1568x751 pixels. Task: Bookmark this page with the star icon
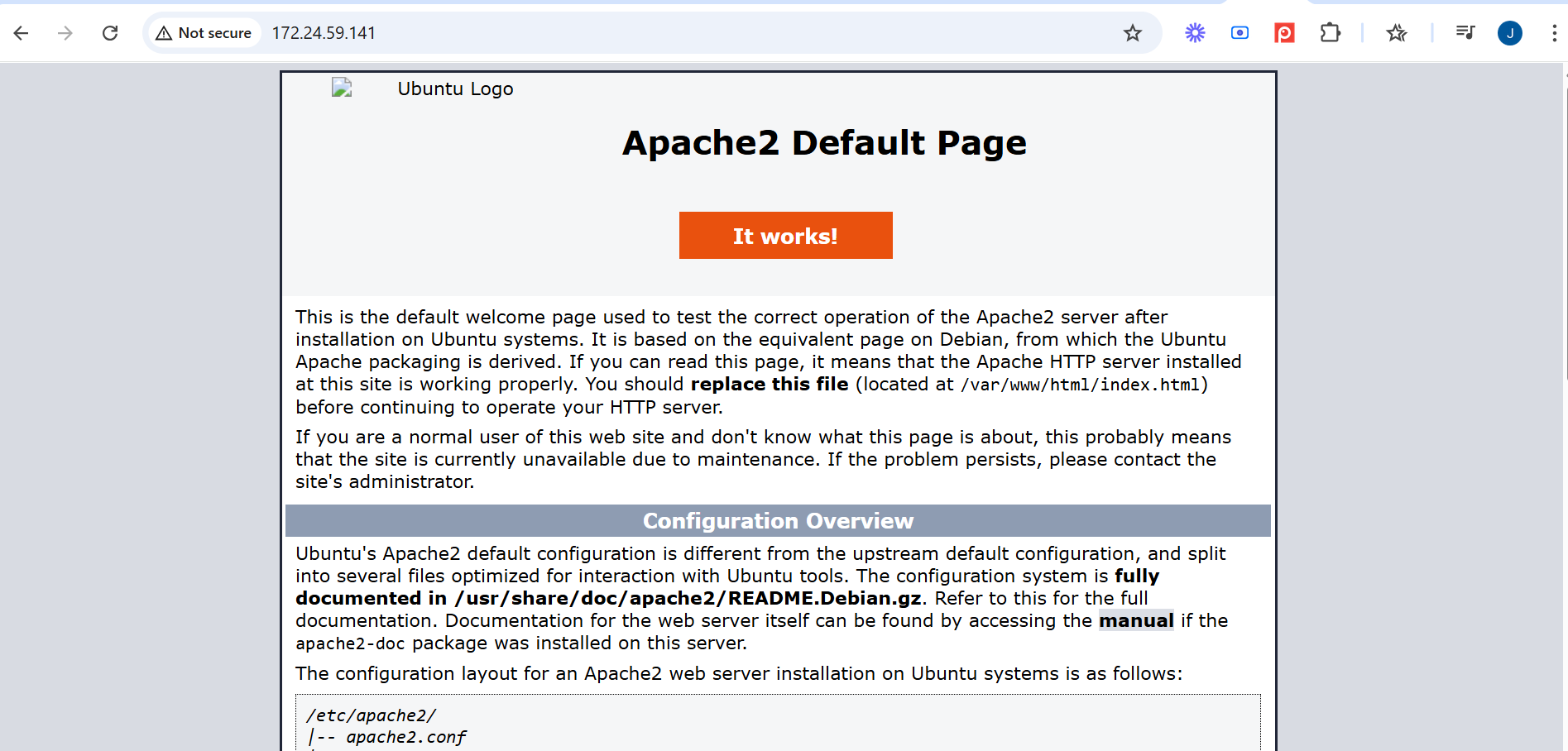point(1133,33)
